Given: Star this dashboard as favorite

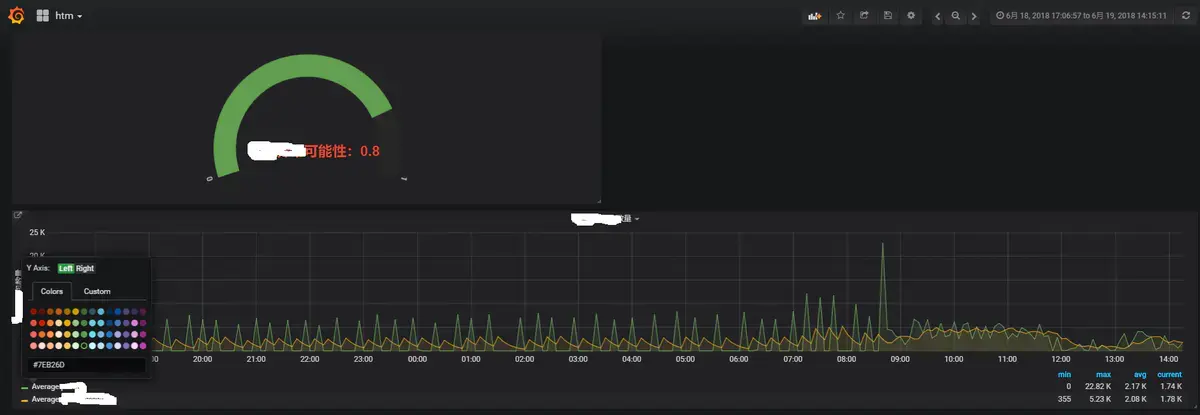Looking at the screenshot, I should (840, 16).
